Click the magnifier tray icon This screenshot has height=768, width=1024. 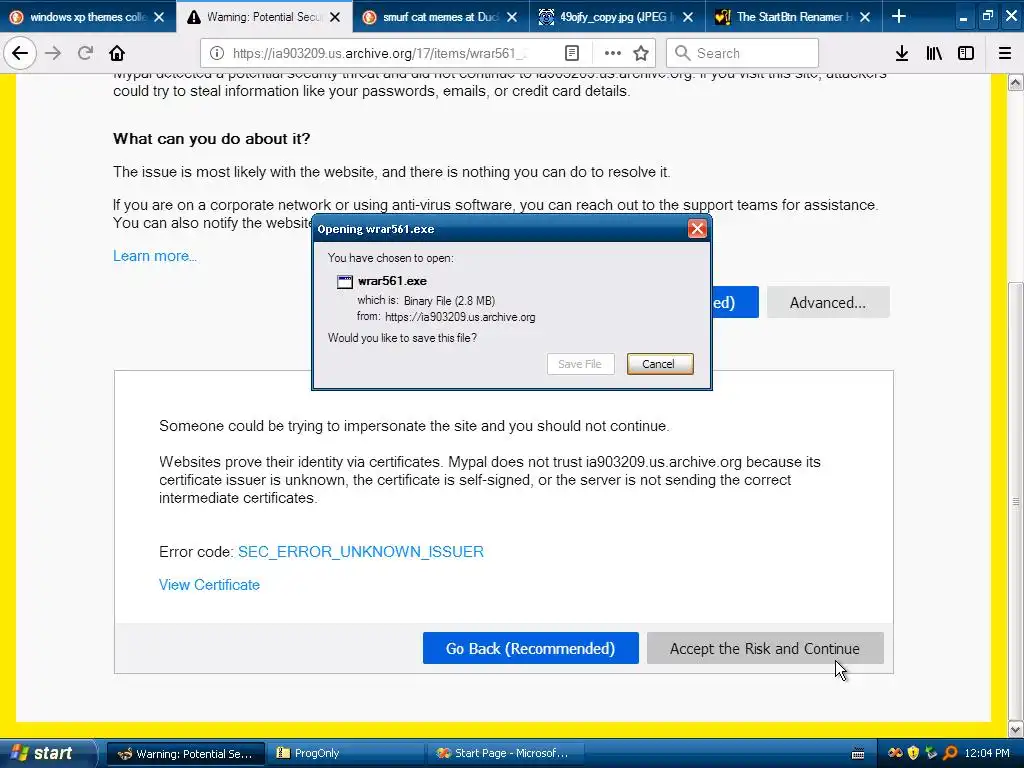950,753
